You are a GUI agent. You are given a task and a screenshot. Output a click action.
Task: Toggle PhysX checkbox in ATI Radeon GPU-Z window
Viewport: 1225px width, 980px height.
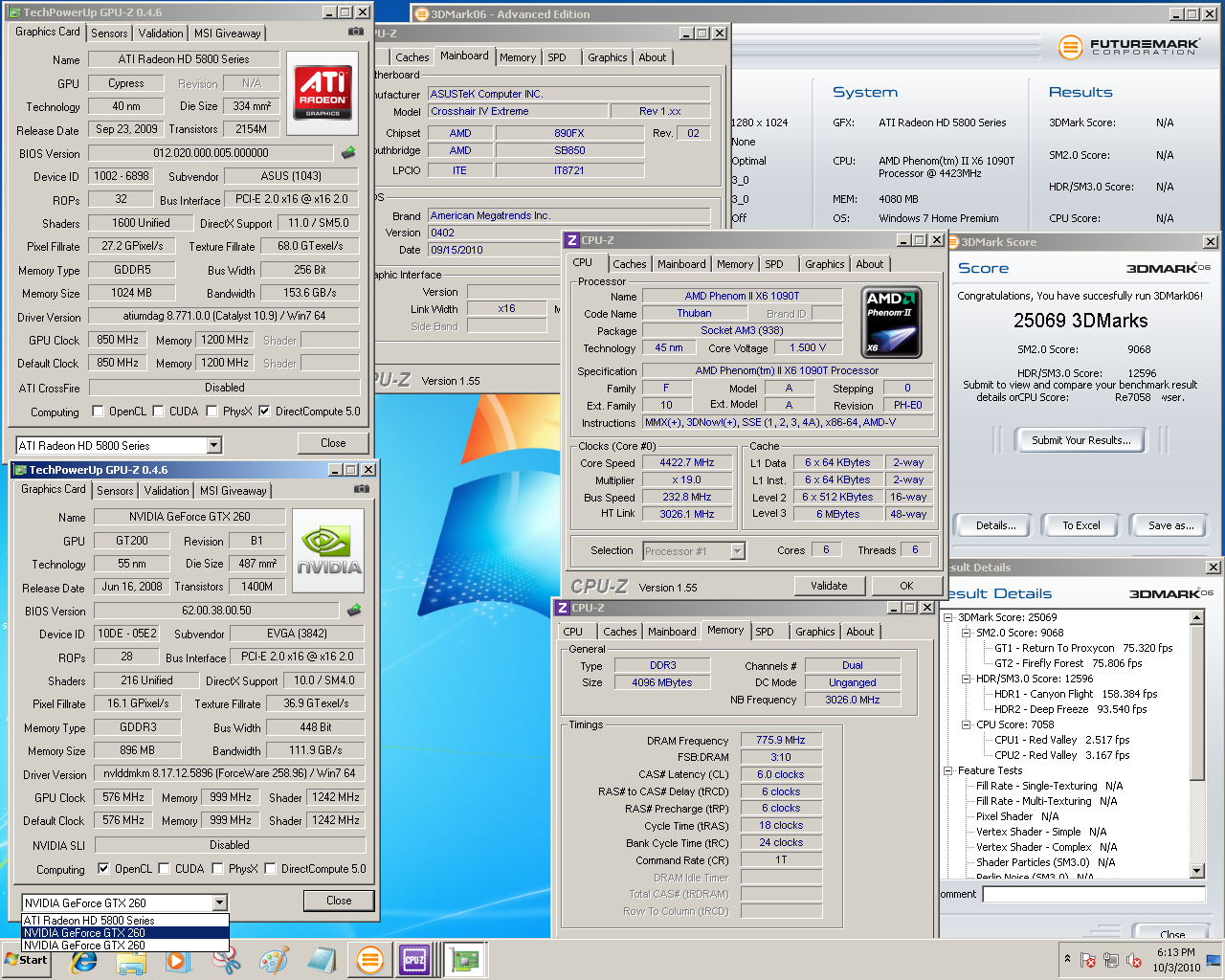pyautogui.click(x=212, y=412)
